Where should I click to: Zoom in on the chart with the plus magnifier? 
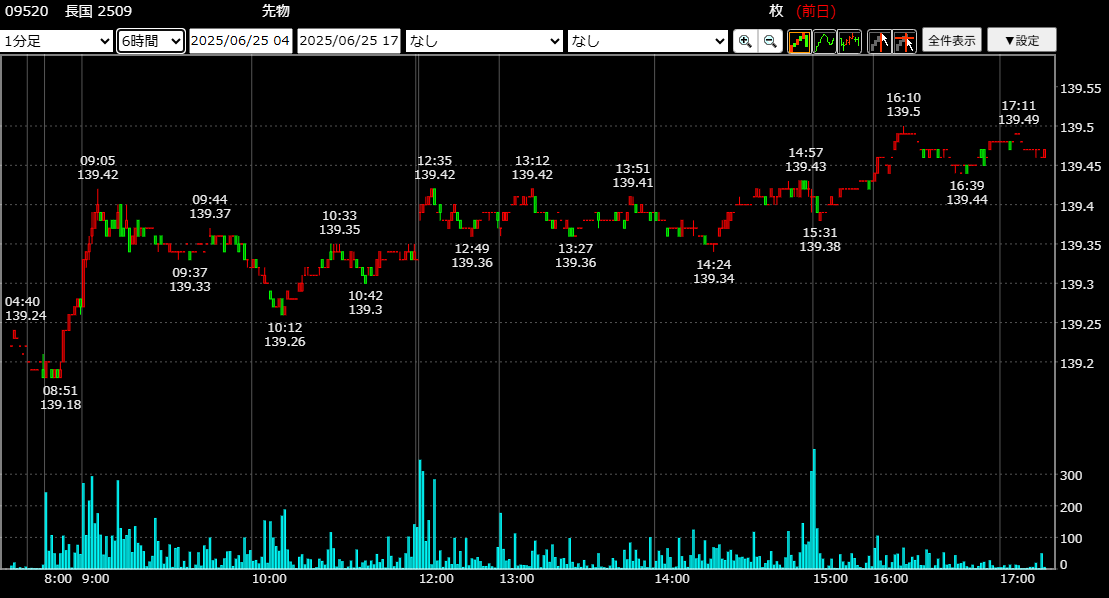745,41
